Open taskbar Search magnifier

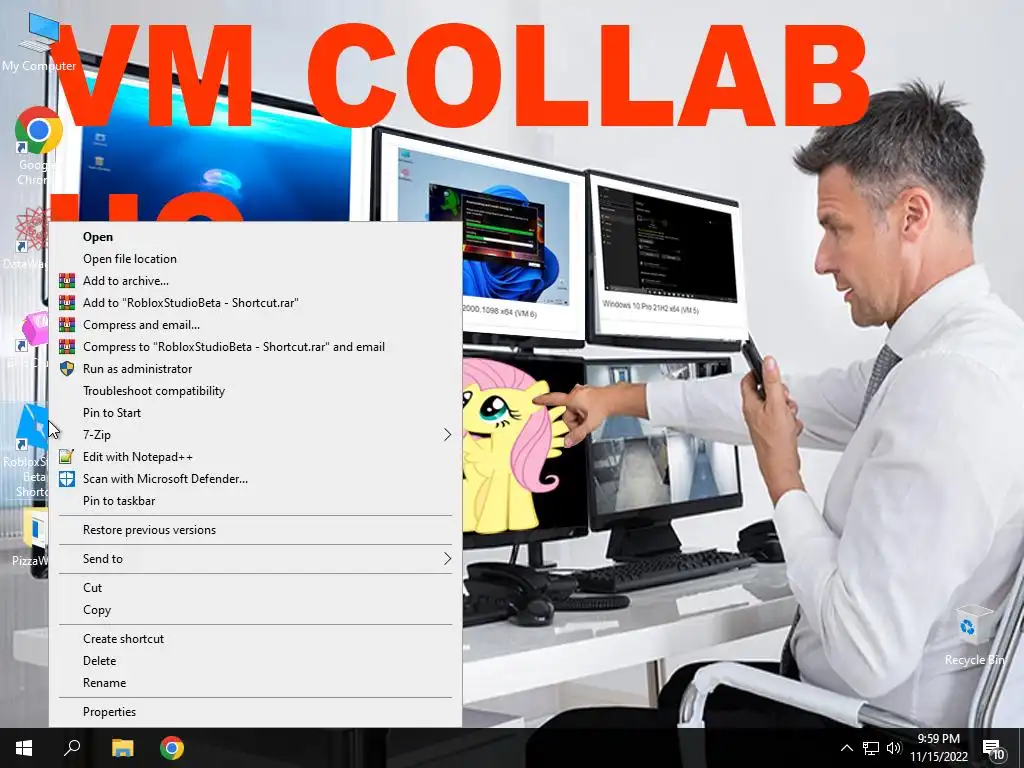click(x=72, y=748)
